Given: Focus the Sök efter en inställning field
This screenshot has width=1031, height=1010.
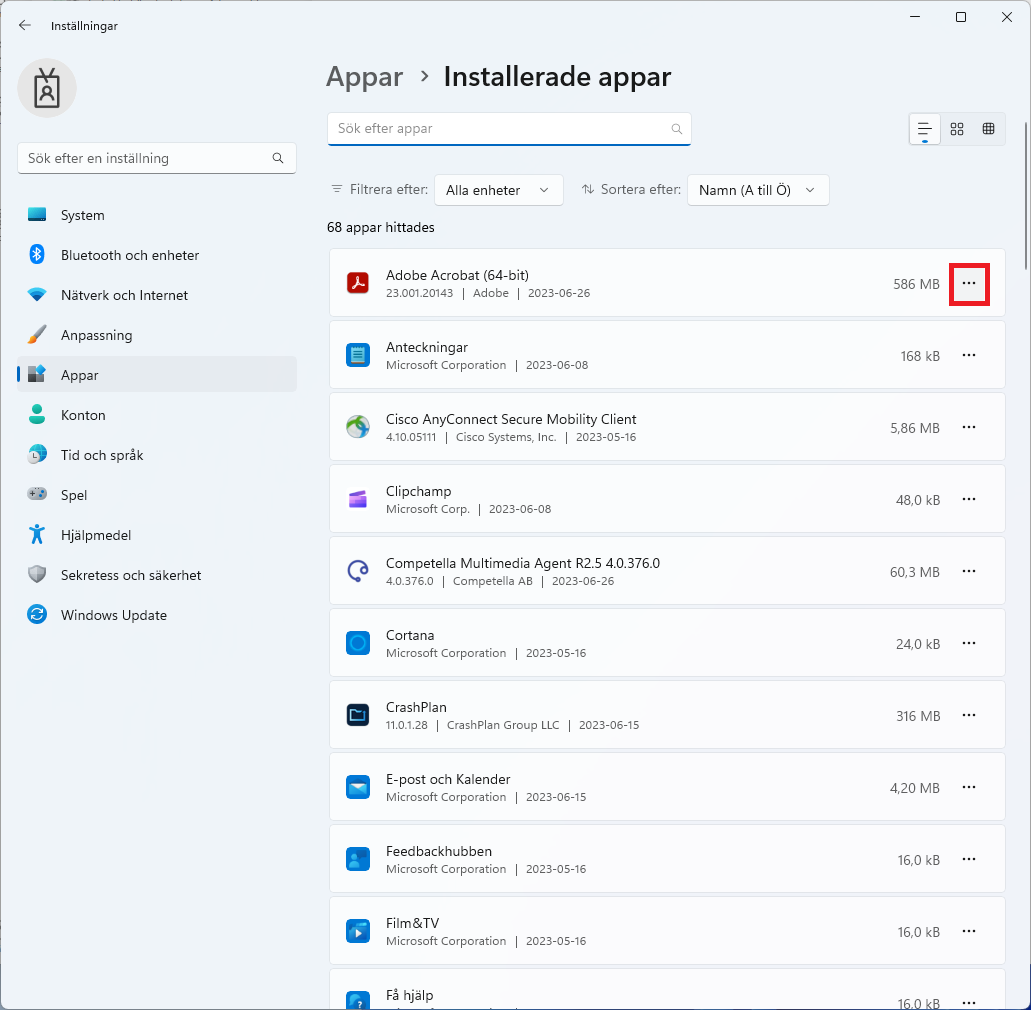Looking at the screenshot, I should pos(156,158).
